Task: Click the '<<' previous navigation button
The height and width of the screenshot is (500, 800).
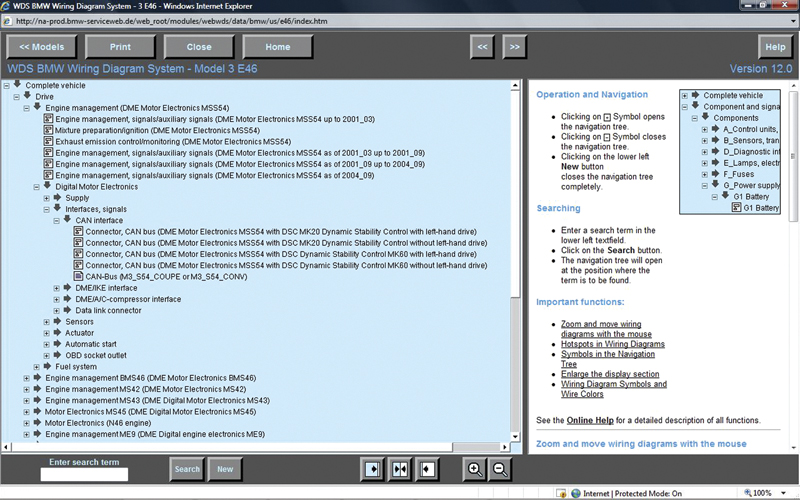Action: [x=482, y=47]
